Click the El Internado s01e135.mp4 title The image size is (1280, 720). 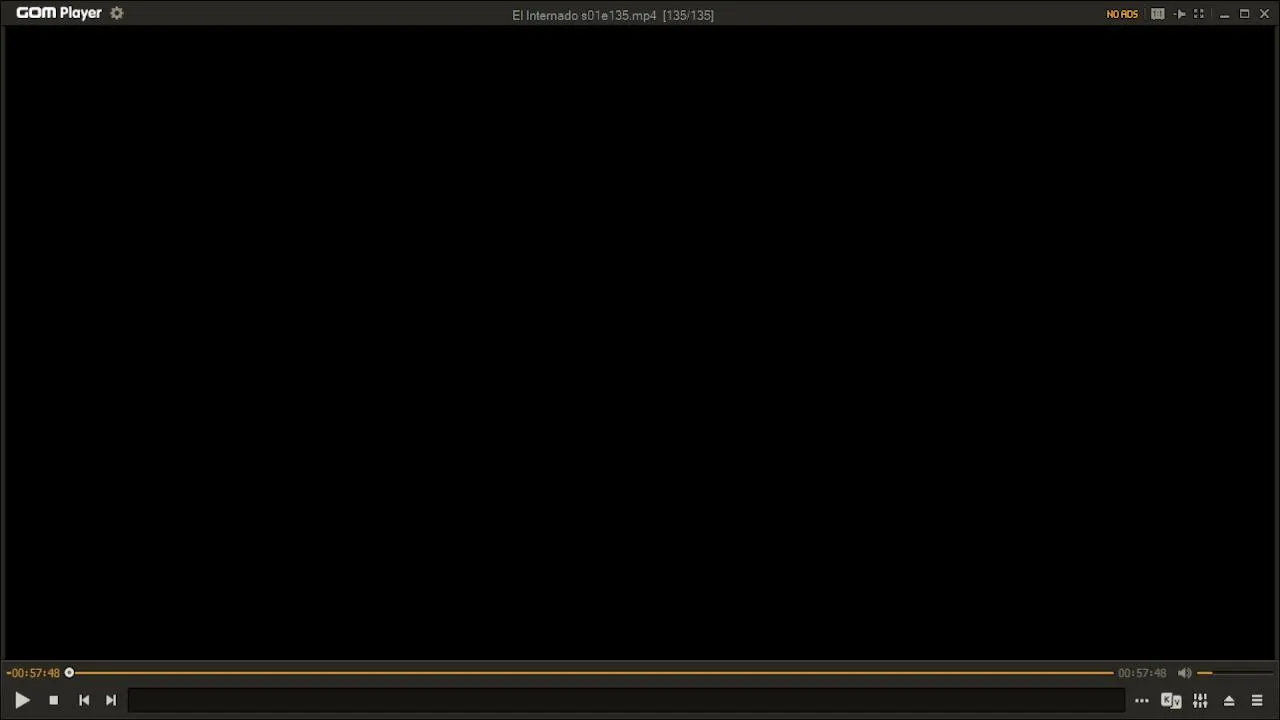pyautogui.click(x=584, y=15)
